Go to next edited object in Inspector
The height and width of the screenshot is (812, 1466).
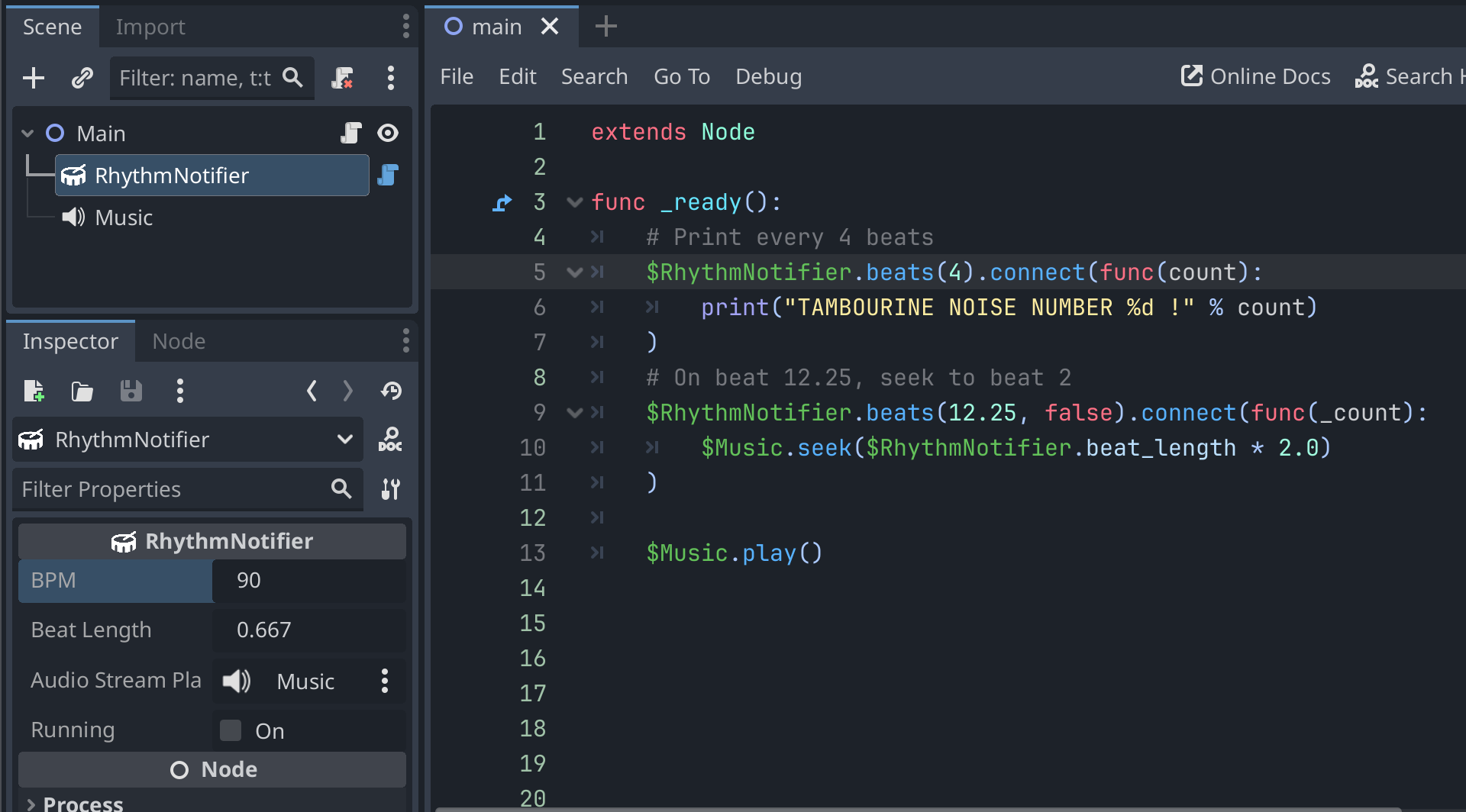[x=348, y=391]
